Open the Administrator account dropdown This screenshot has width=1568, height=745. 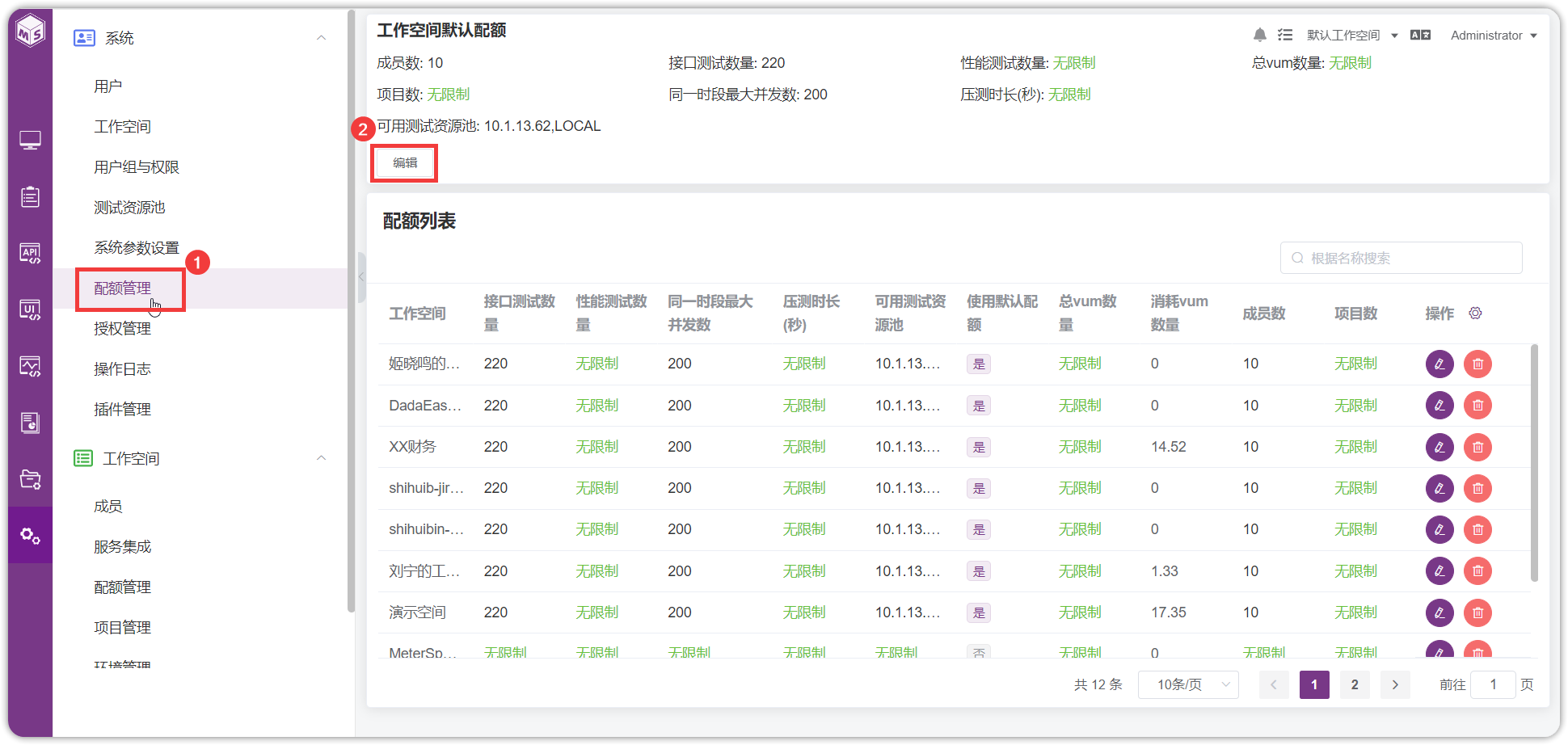[1494, 36]
